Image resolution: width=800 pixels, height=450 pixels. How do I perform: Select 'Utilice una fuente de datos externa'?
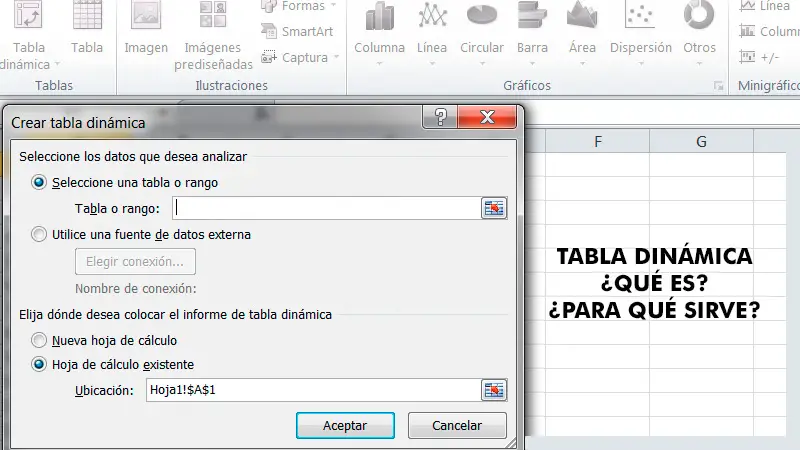(x=39, y=234)
